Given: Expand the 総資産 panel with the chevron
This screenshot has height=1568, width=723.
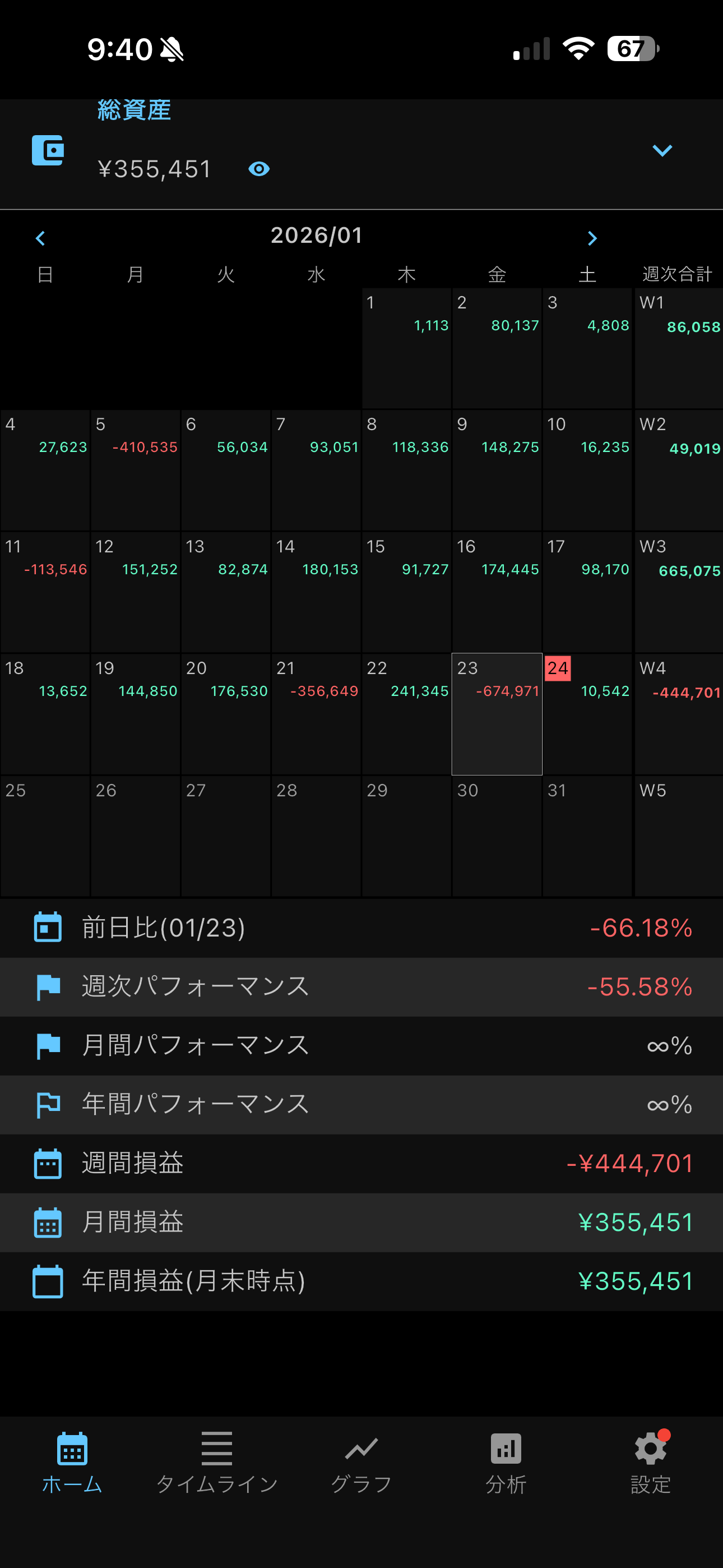Looking at the screenshot, I should (661, 150).
